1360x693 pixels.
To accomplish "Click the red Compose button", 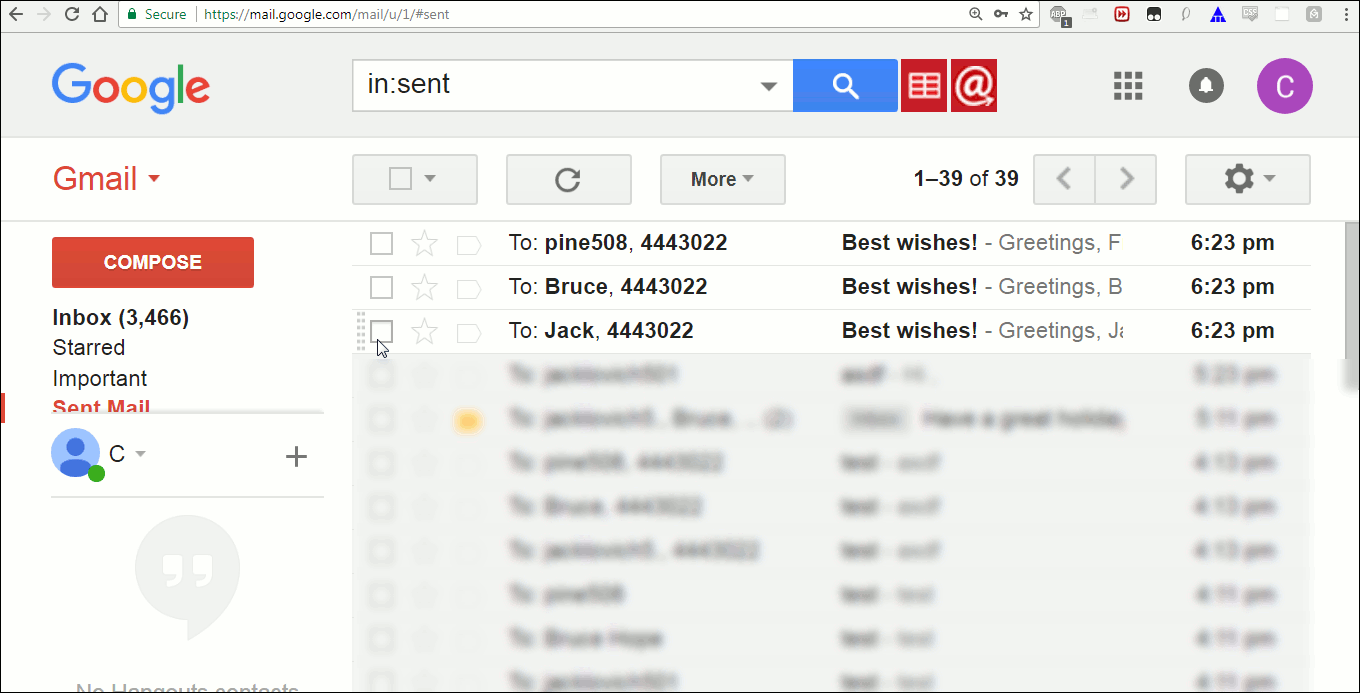I will 152,262.
